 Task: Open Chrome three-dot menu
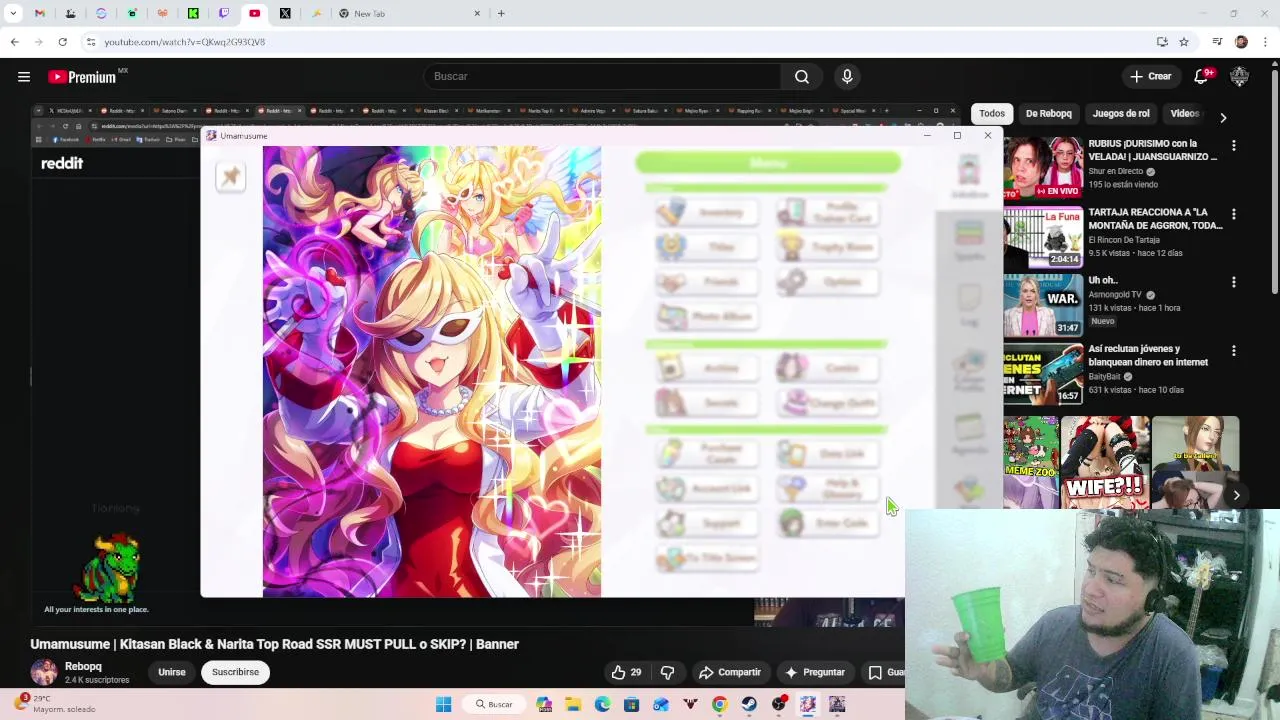[1265, 42]
